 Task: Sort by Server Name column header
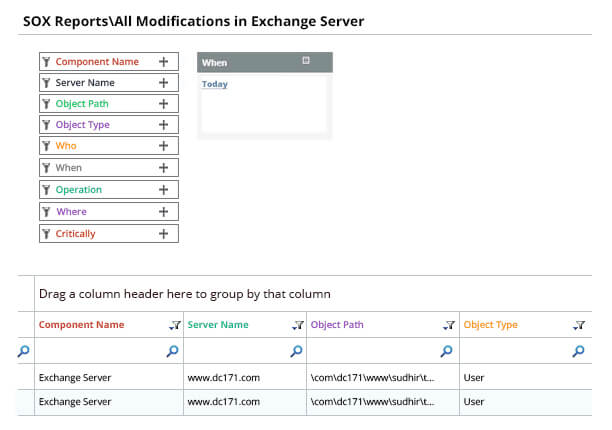point(218,325)
